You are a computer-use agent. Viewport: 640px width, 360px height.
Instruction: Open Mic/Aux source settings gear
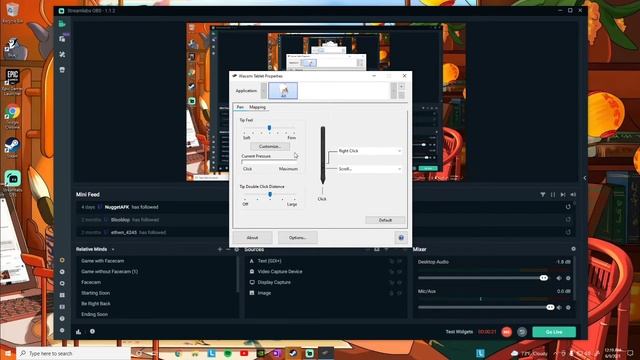click(x=568, y=307)
